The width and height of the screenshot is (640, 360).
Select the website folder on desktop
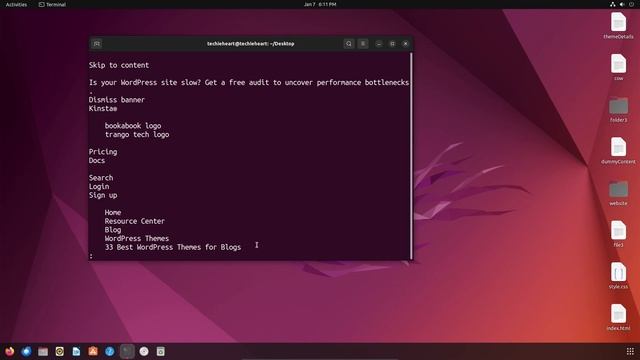(x=618, y=193)
